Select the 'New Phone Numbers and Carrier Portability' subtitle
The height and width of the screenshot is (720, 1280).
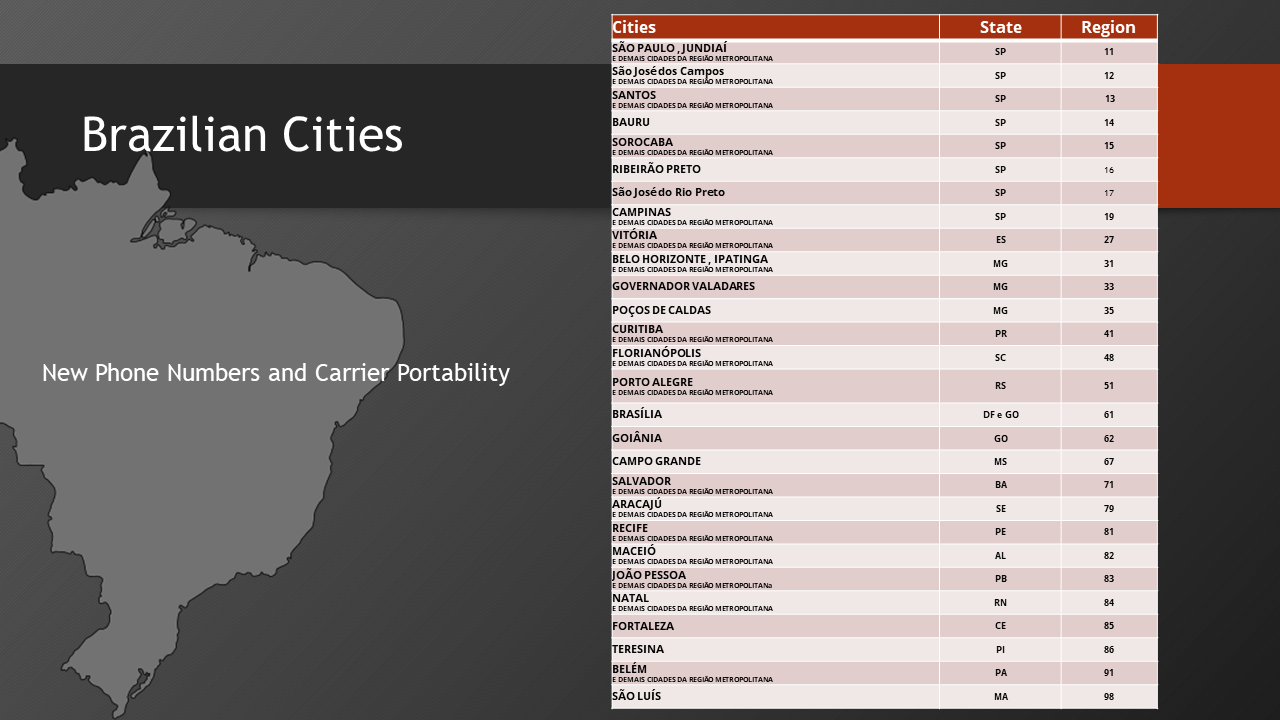tap(276, 373)
